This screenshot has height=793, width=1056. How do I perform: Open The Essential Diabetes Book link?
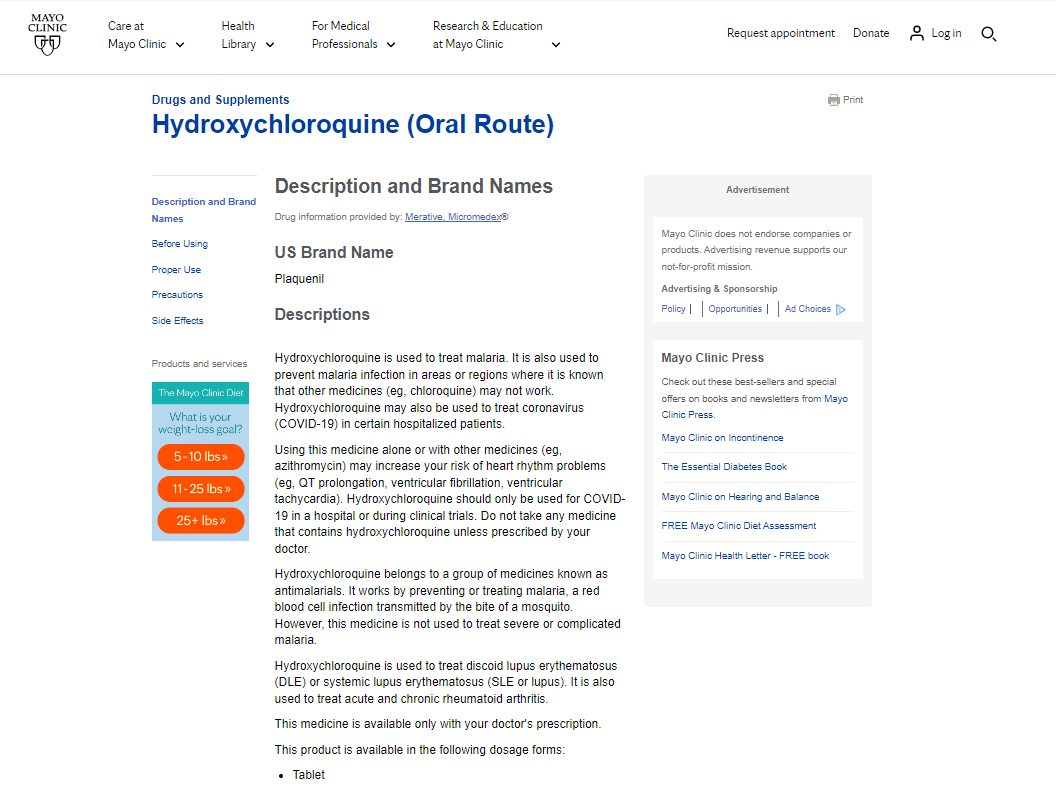(x=724, y=467)
